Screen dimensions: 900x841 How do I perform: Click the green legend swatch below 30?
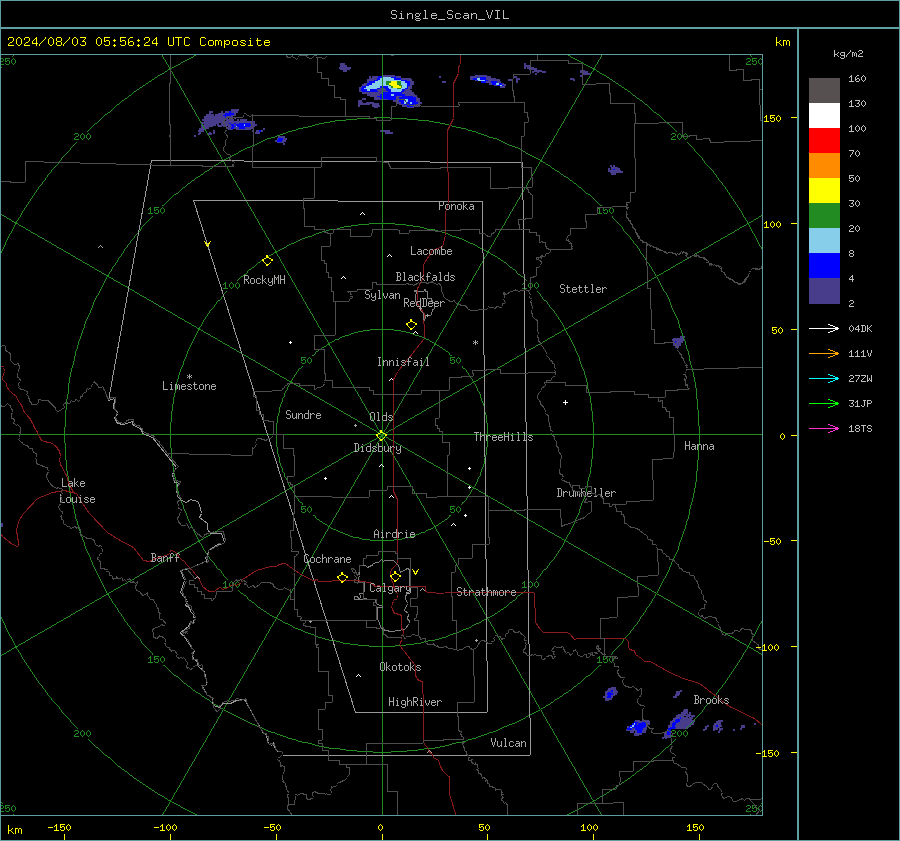(824, 216)
